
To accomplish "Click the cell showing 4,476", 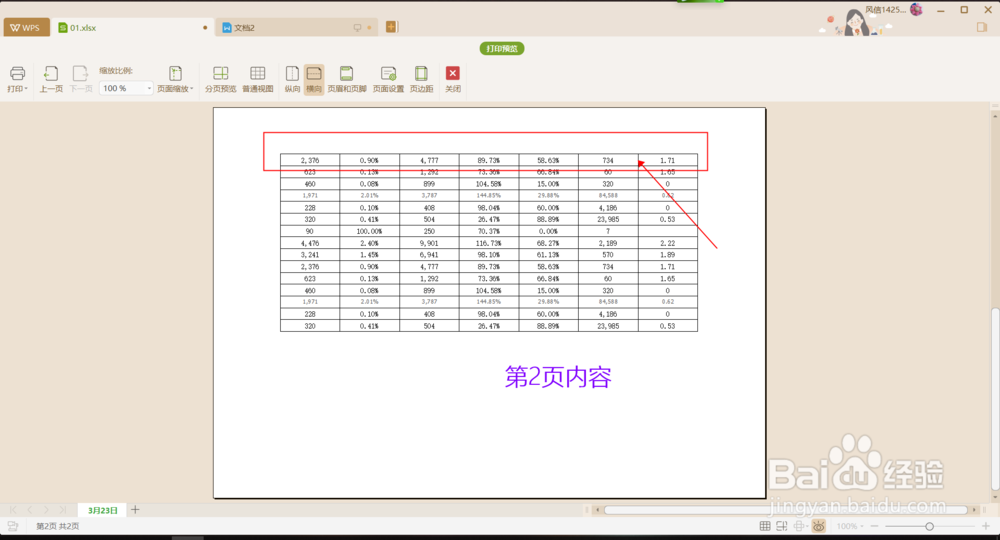I will (x=310, y=243).
